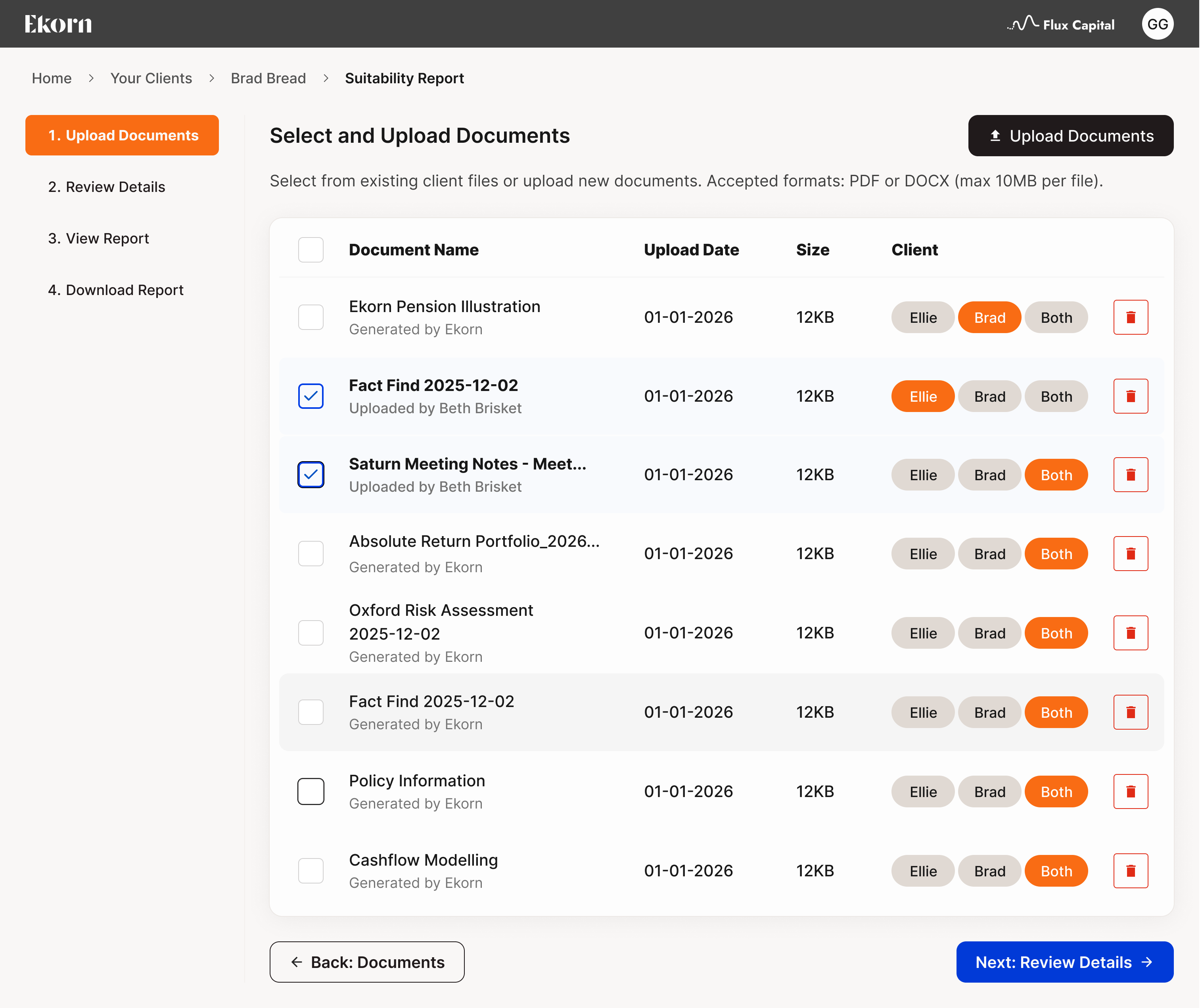Remove the Oxford Risk Assessment document
This screenshot has width=1200, height=1008.
(x=1130, y=632)
